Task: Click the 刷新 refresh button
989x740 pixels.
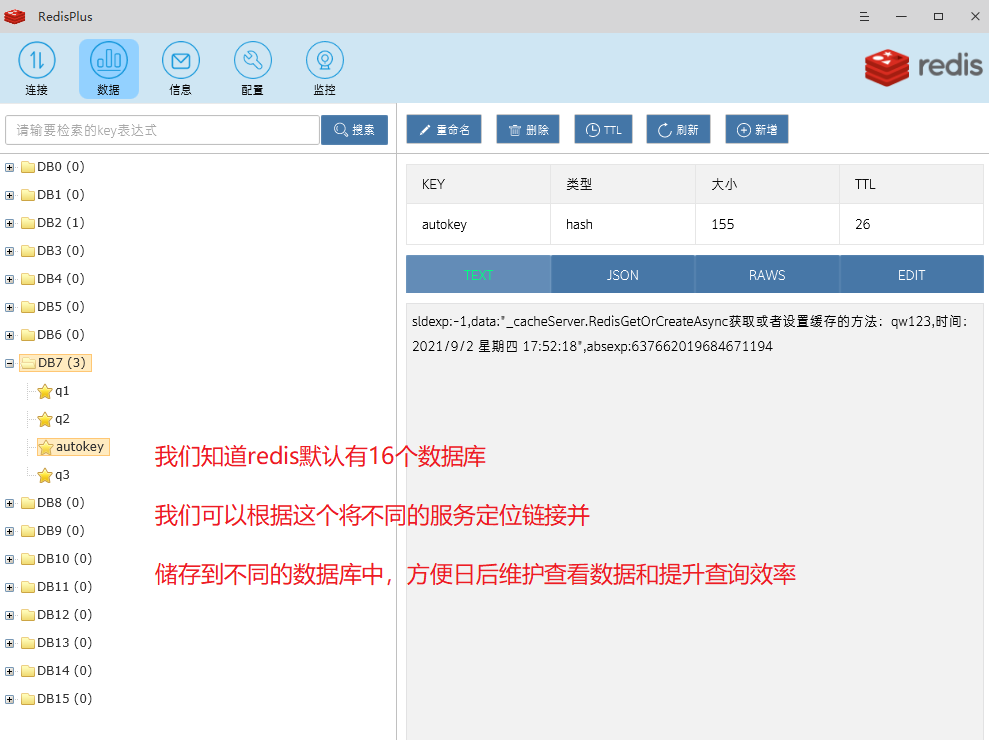Action: 678,129
